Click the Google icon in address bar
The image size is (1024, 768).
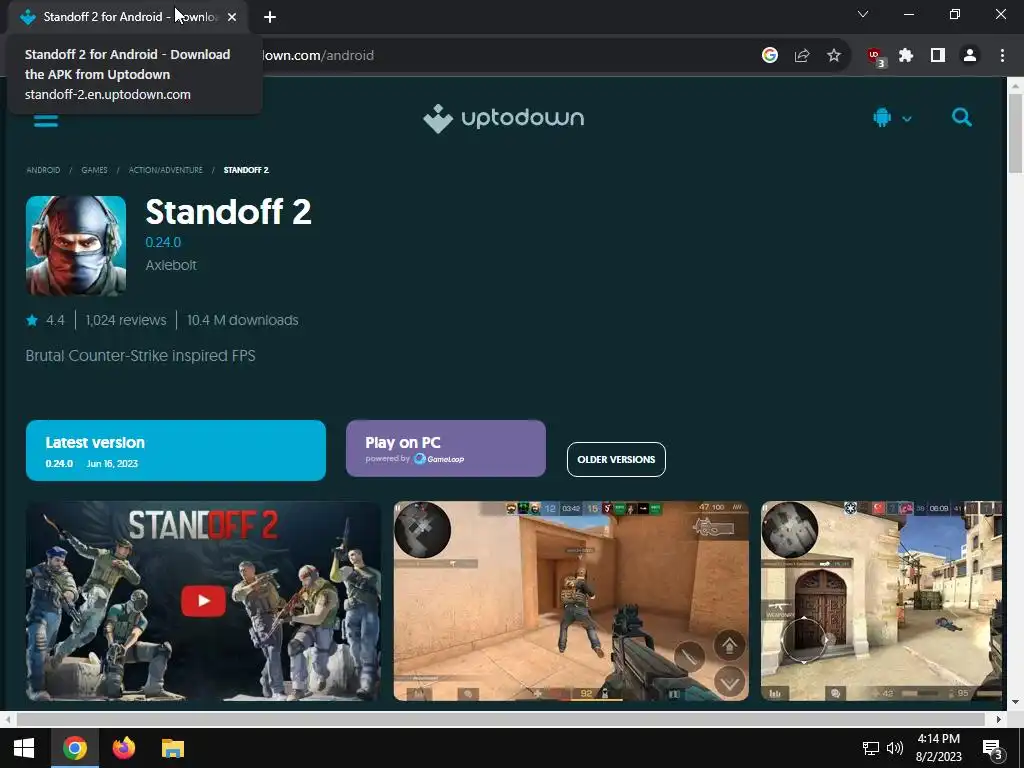[770, 56]
